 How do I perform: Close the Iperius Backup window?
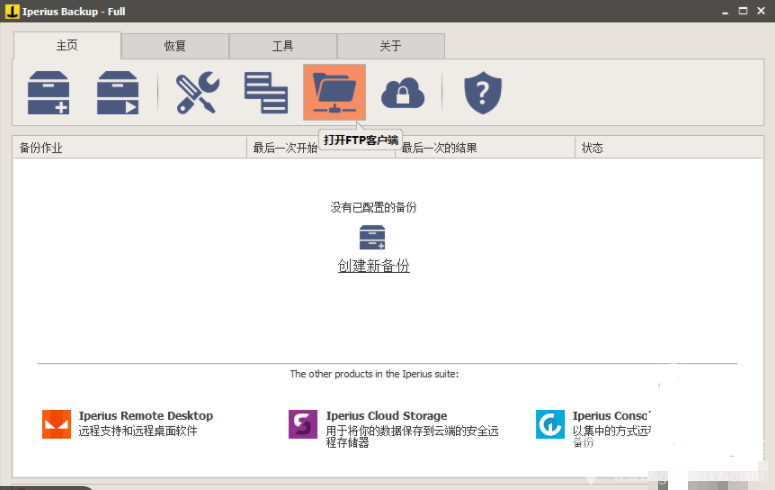pyautogui.click(x=761, y=11)
